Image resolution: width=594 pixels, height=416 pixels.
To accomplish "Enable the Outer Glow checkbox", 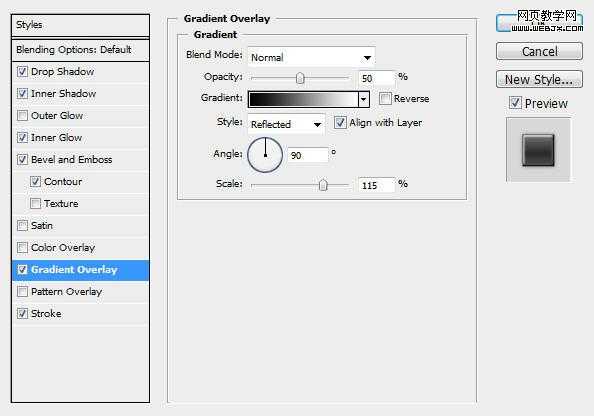I will [x=22, y=115].
